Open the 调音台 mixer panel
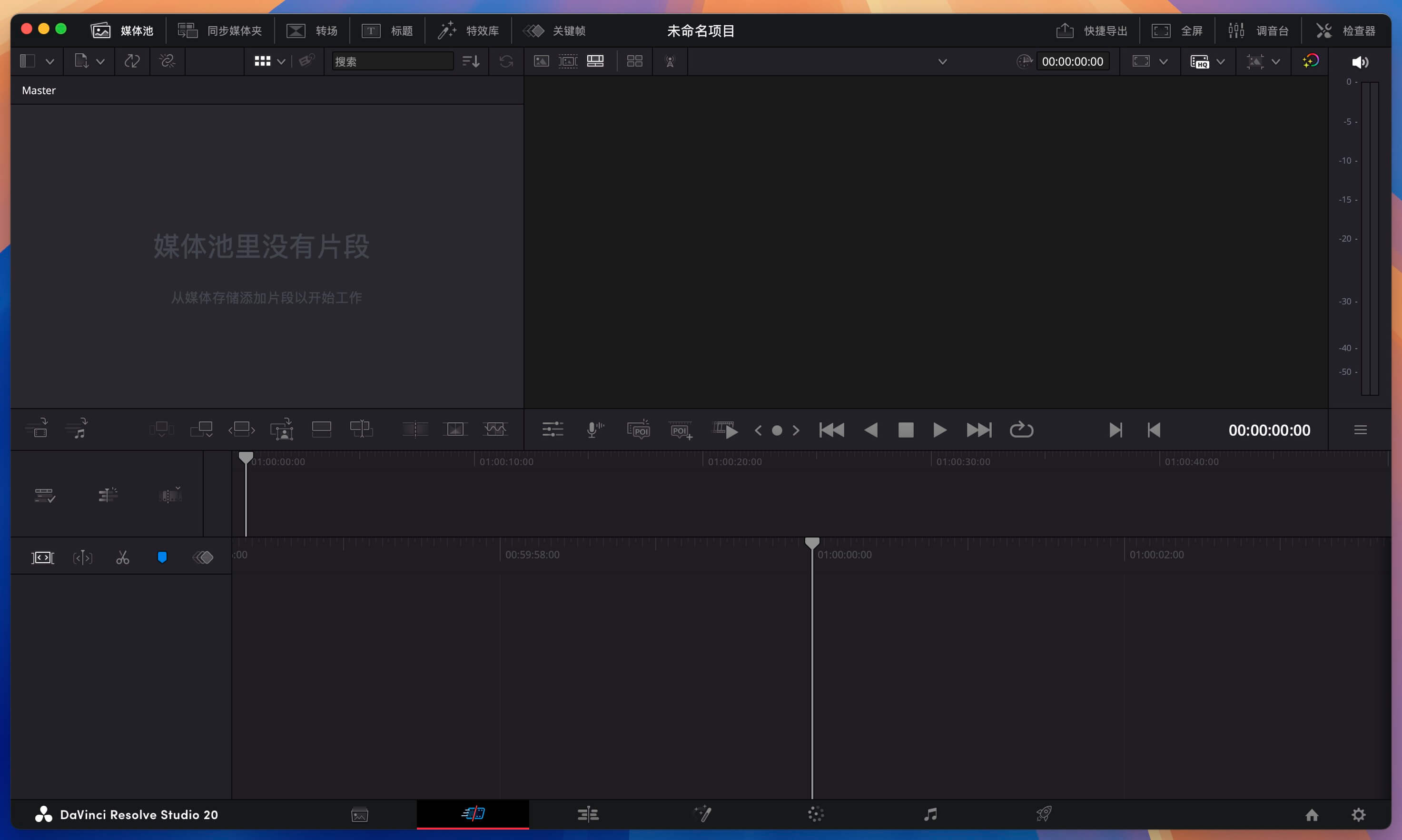 click(x=1258, y=30)
